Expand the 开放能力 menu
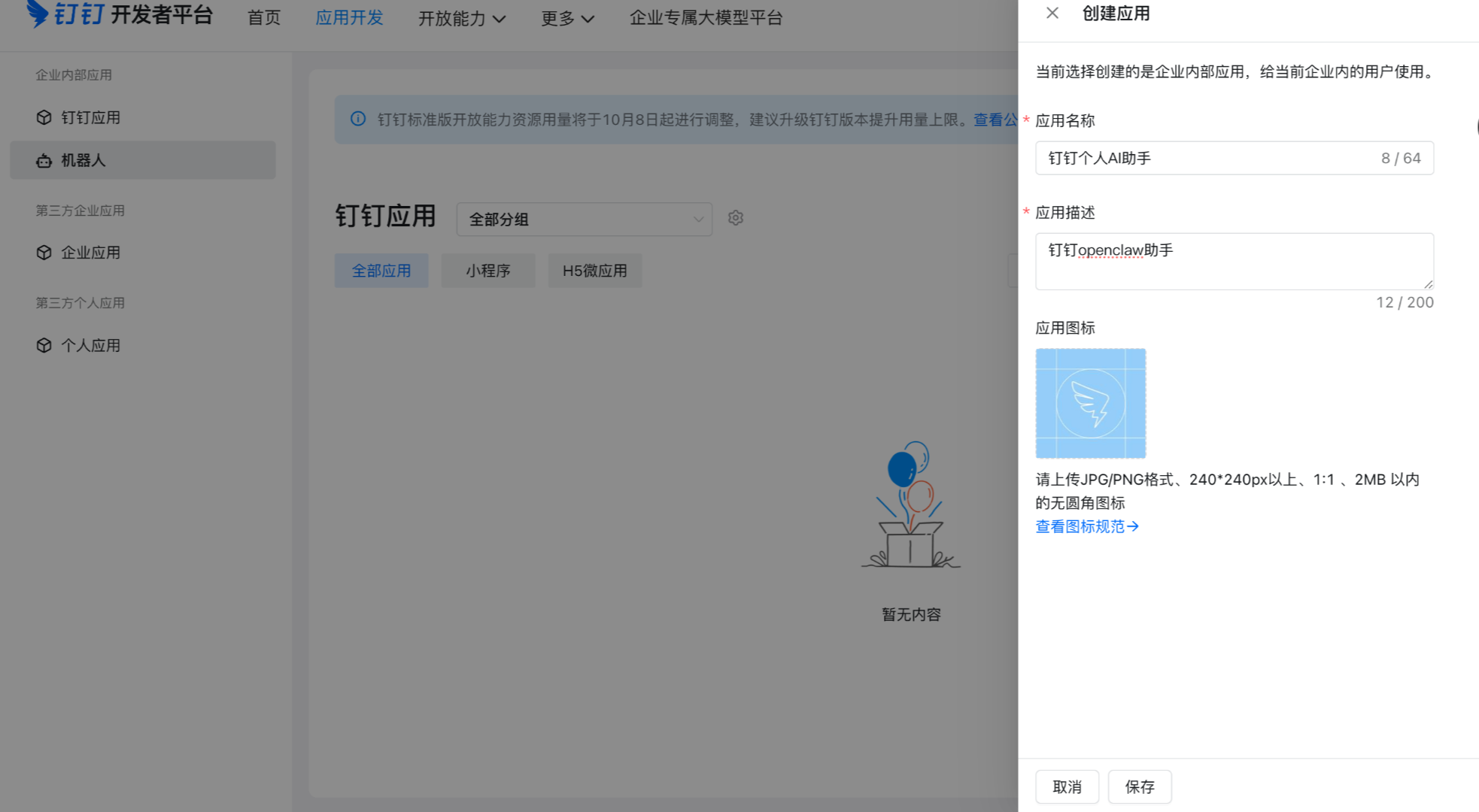The width and height of the screenshot is (1479, 812). click(x=461, y=18)
